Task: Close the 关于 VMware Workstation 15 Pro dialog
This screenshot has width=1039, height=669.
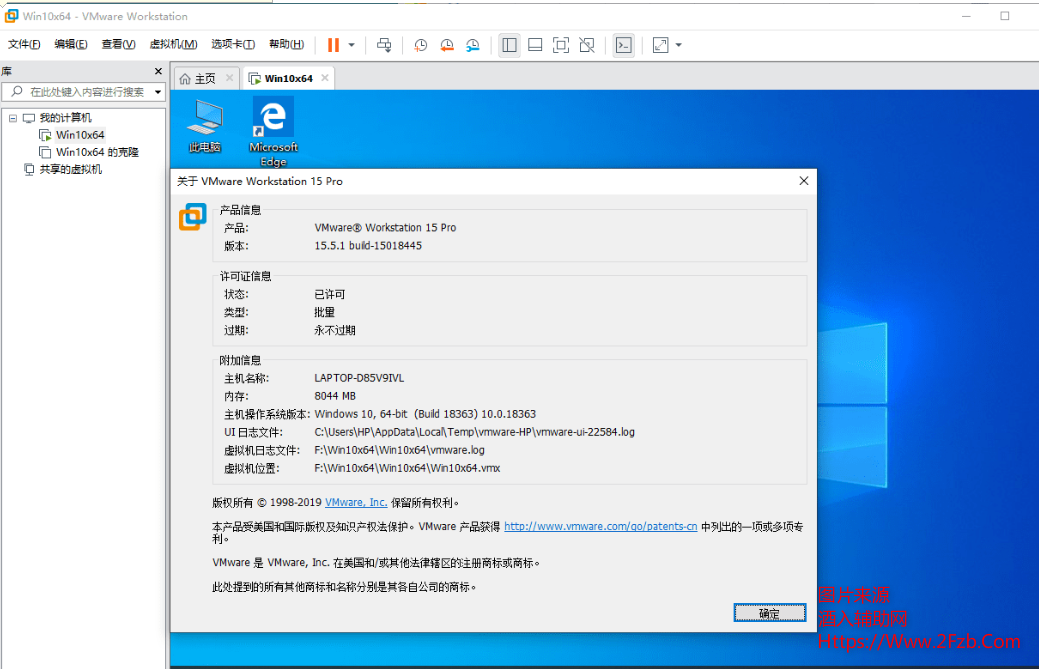Action: pos(804,181)
